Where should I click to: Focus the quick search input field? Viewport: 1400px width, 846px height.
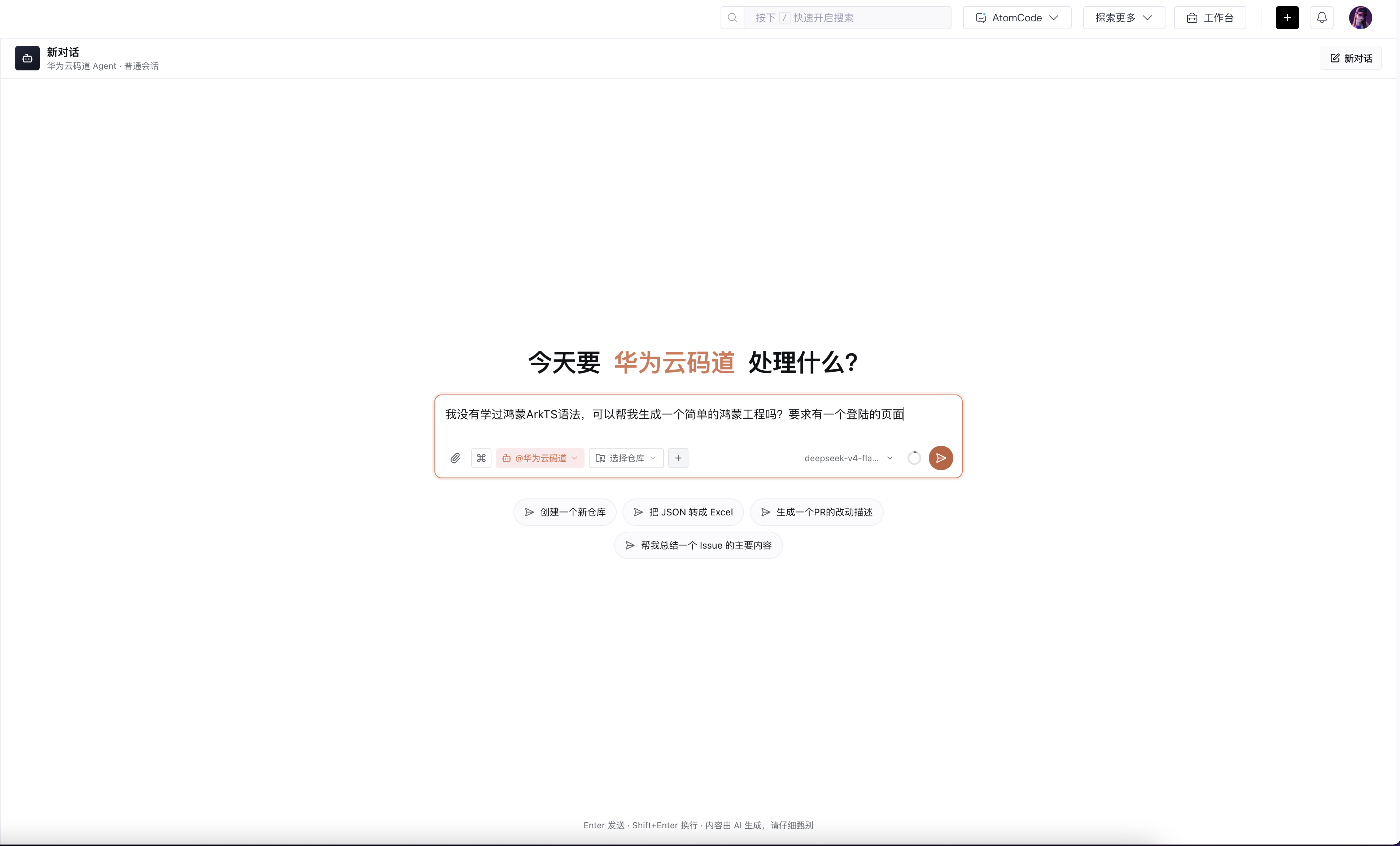[x=847, y=18]
